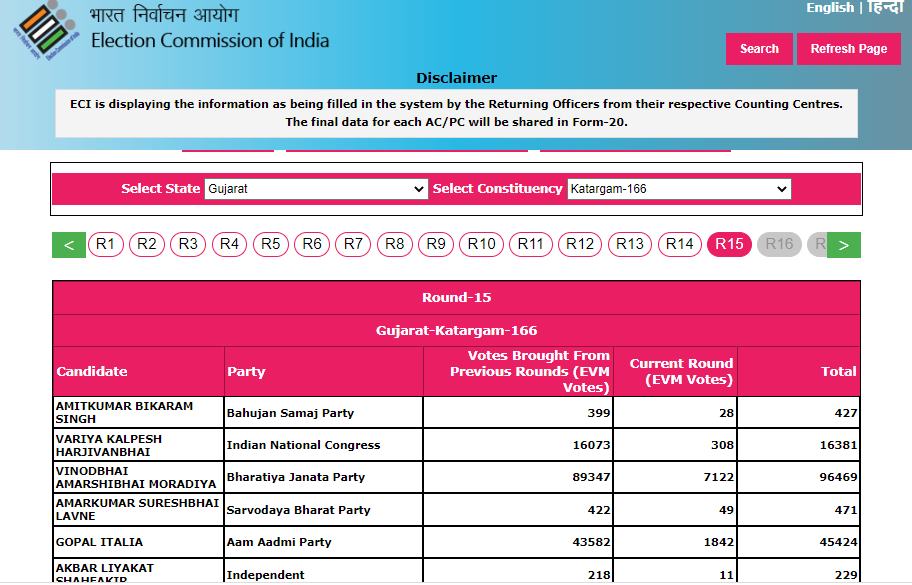Open the Select Constituency dropdown showing Katargam-166

(679, 189)
